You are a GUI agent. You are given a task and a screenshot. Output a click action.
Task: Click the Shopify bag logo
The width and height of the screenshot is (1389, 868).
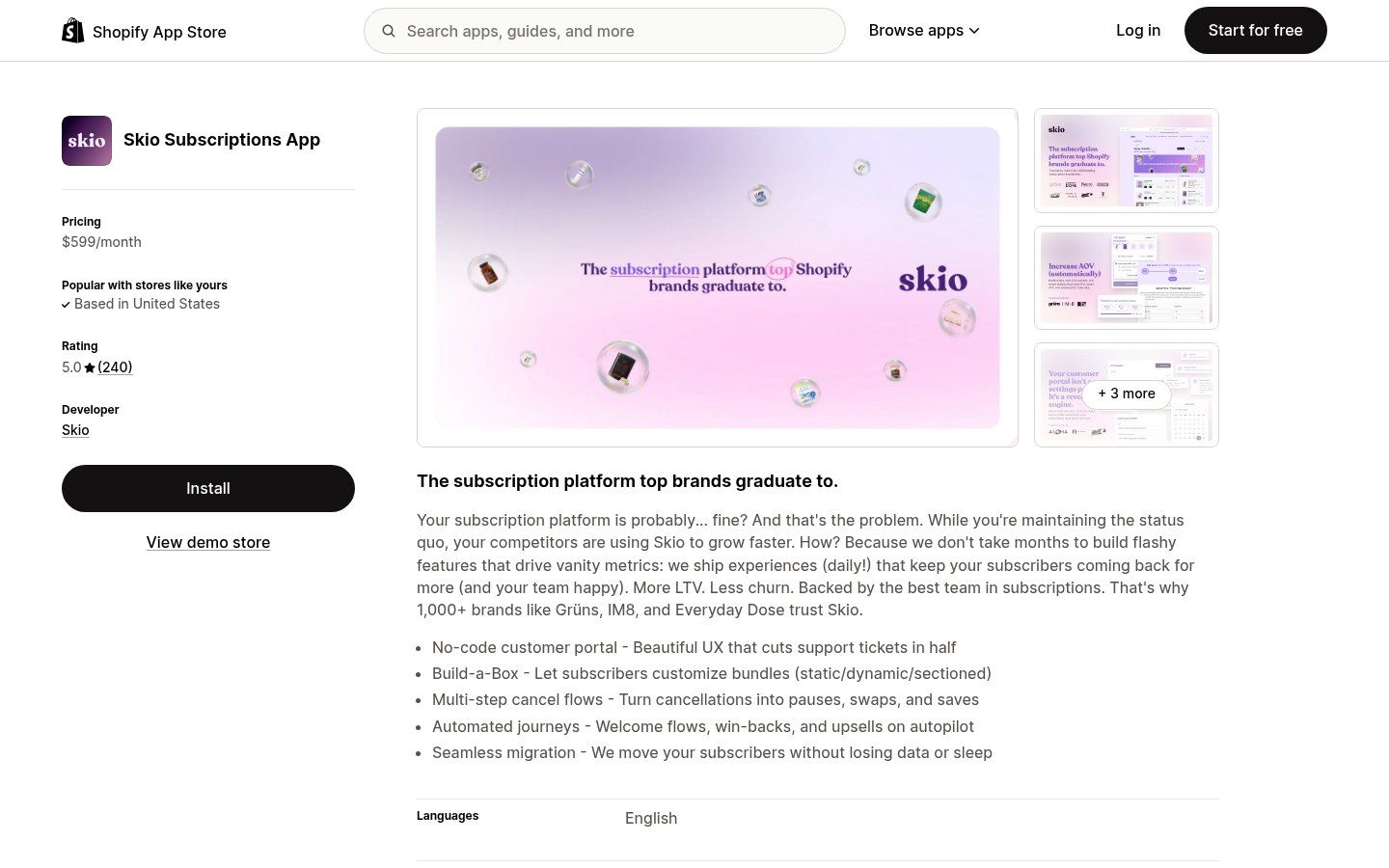pyautogui.click(x=73, y=29)
